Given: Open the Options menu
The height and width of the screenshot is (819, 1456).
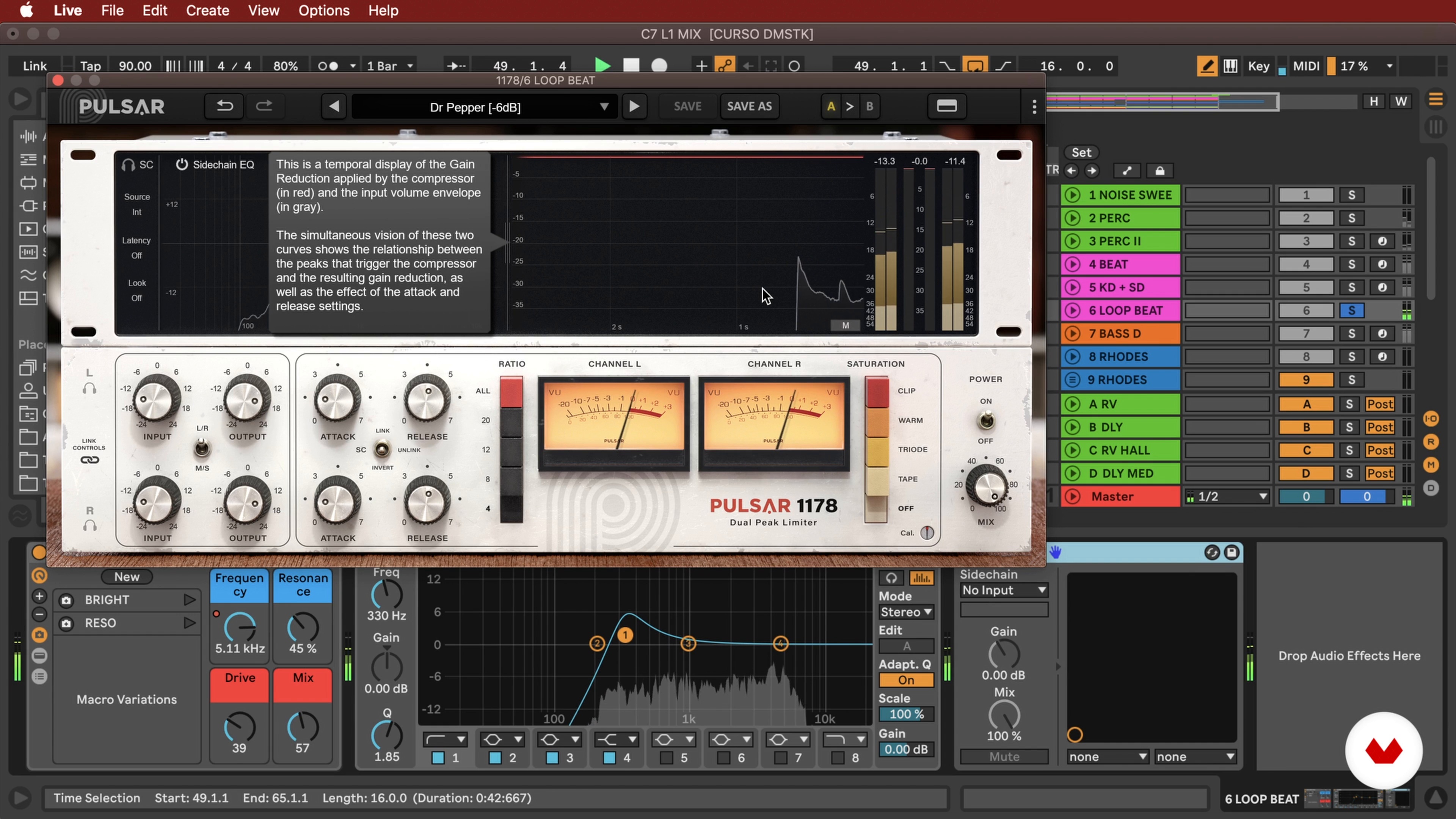Looking at the screenshot, I should (324, 10).
